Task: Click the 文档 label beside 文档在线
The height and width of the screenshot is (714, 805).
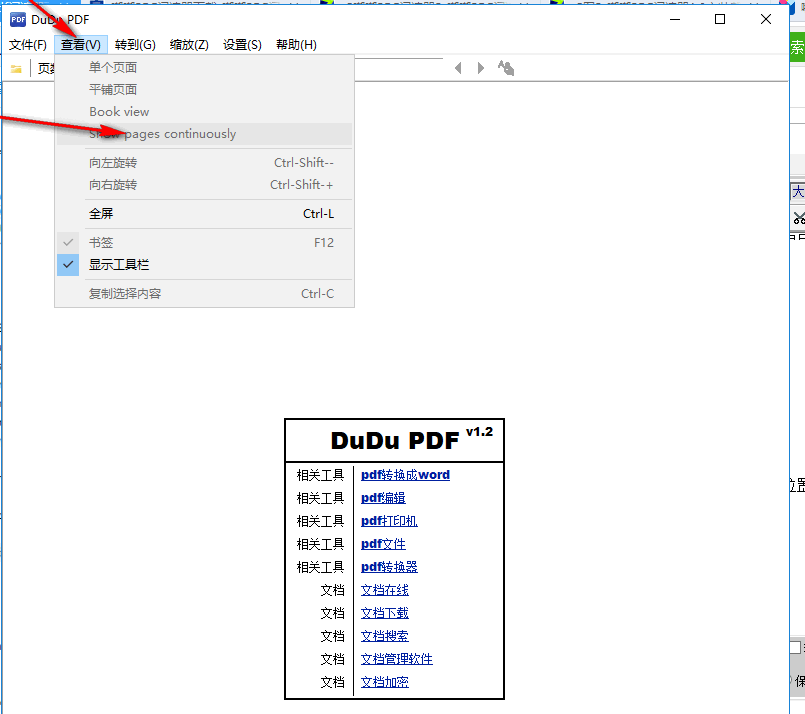Action: point(332,590)
